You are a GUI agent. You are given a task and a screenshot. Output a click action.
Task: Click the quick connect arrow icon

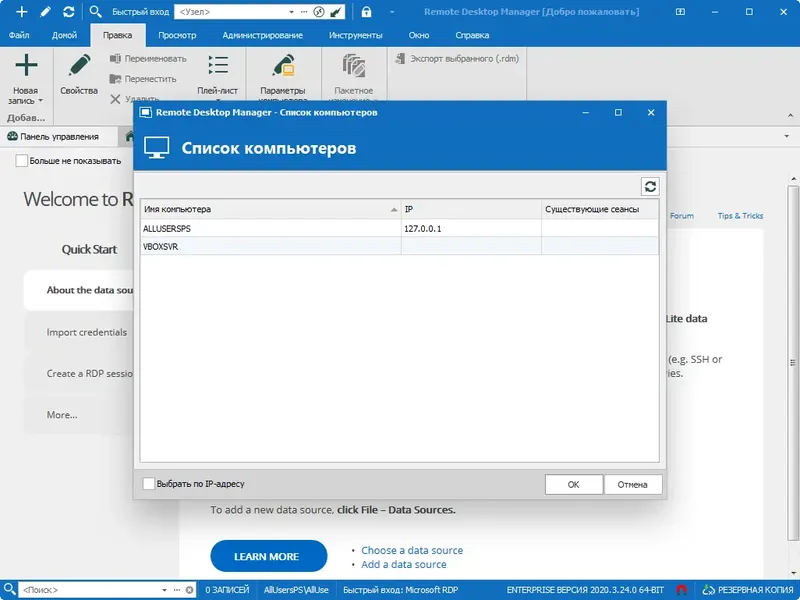[337, 12]
